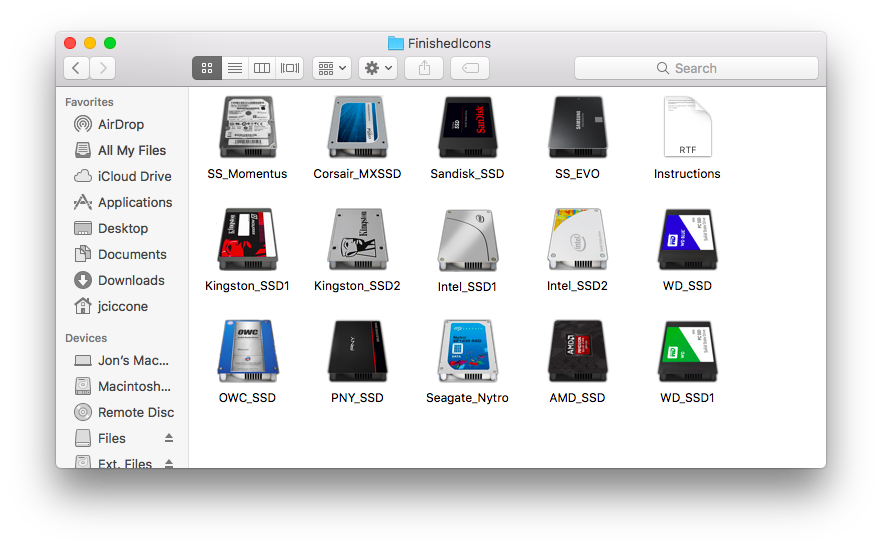This screenshot has width=882, height=548.
Task: Select the PNY_SSD drive icon
Action: (x=358, y=351)
